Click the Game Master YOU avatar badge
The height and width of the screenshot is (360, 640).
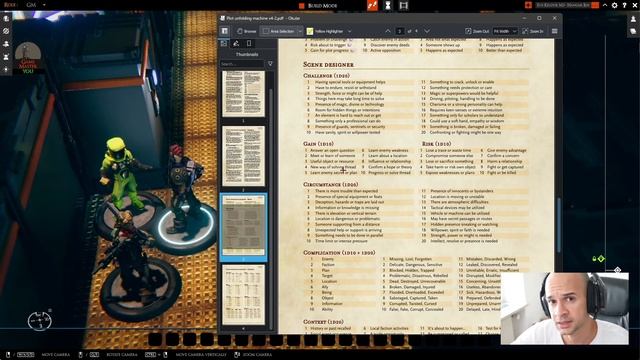pyautogui.click(x=28, y=58)
